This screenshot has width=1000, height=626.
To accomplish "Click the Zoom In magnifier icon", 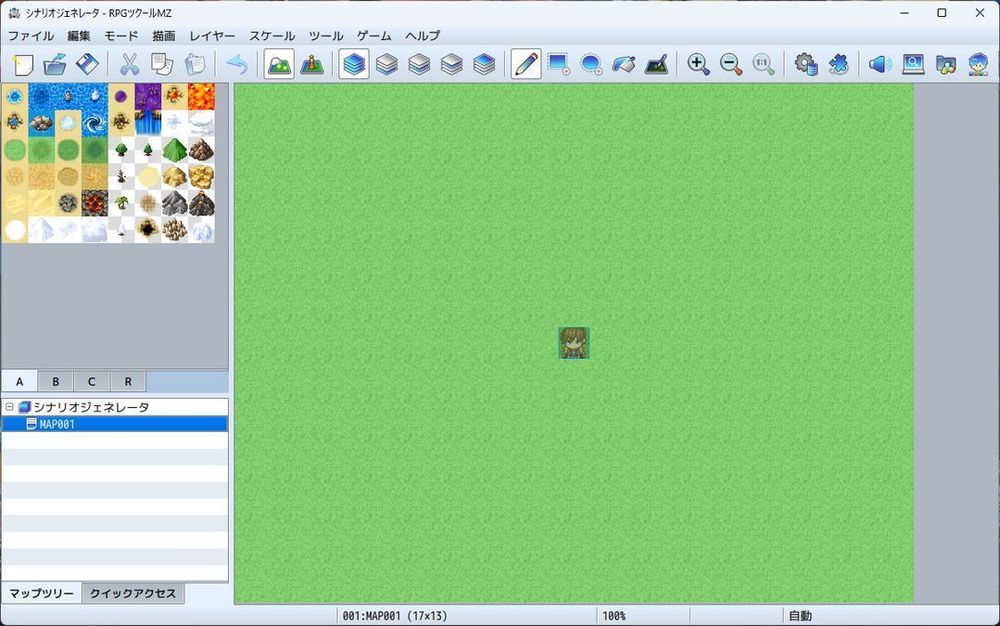I will click(x=698, y=64).
